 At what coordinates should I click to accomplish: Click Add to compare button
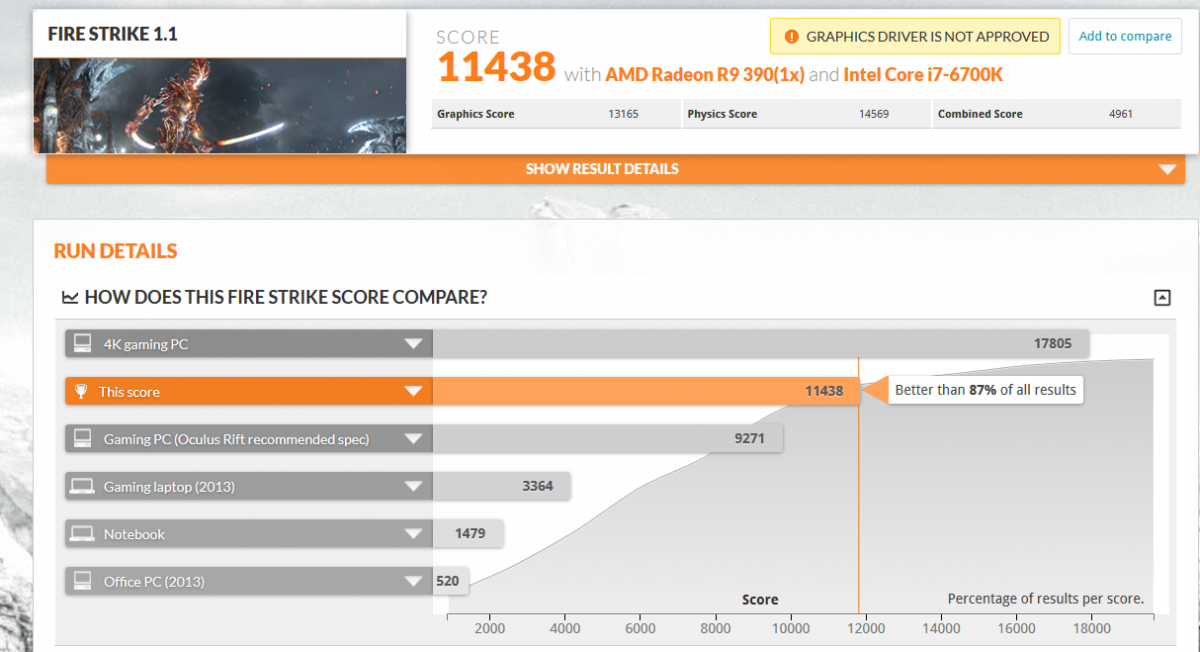[x=1125, y=36]
